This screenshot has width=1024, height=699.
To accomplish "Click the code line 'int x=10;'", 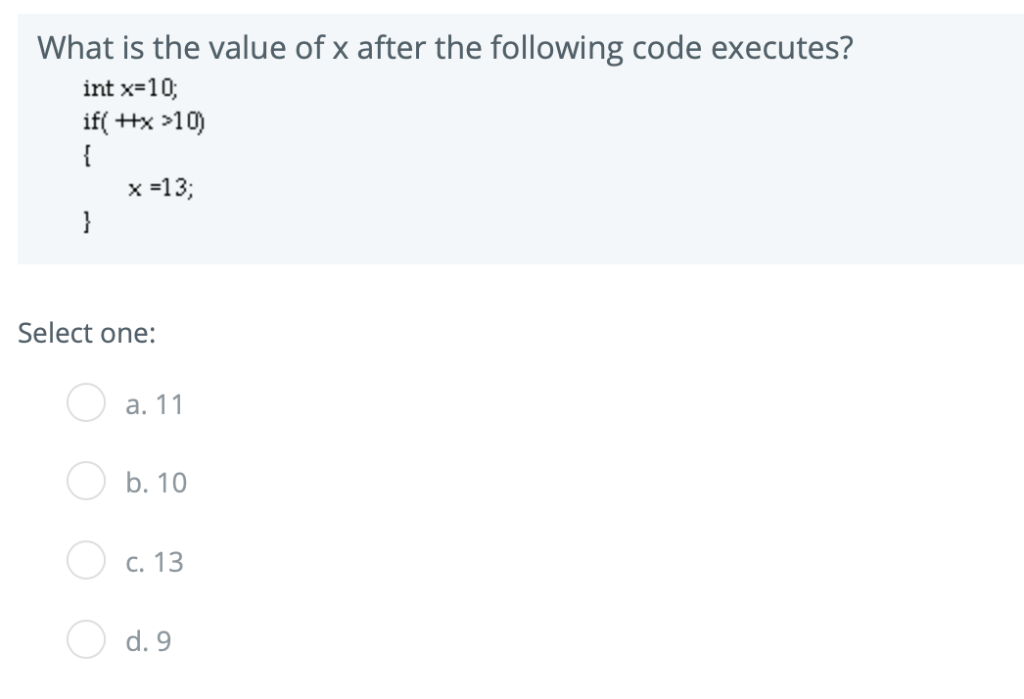I will (x=130, y=88).
